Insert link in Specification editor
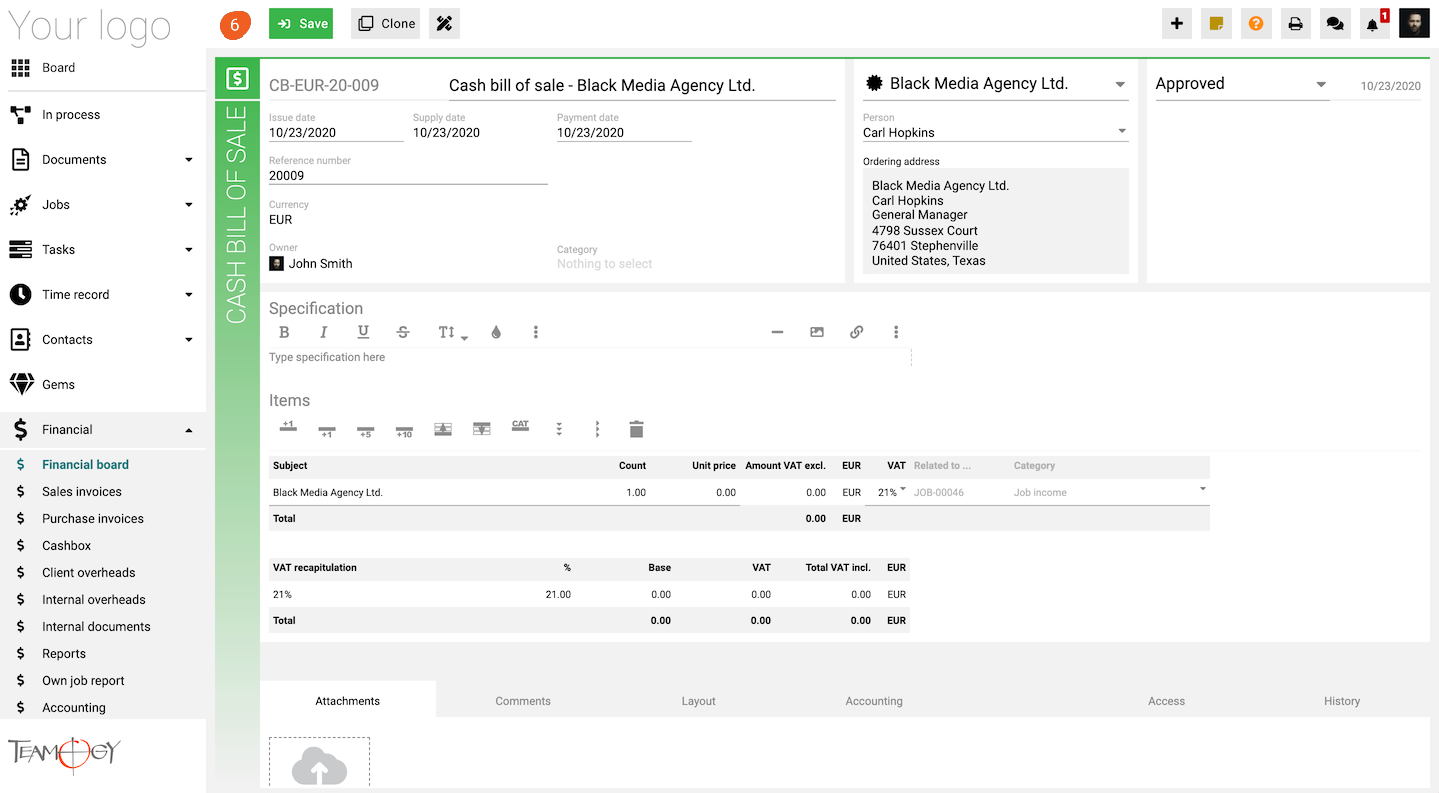 pyautogui.click(x=856, y=332)
